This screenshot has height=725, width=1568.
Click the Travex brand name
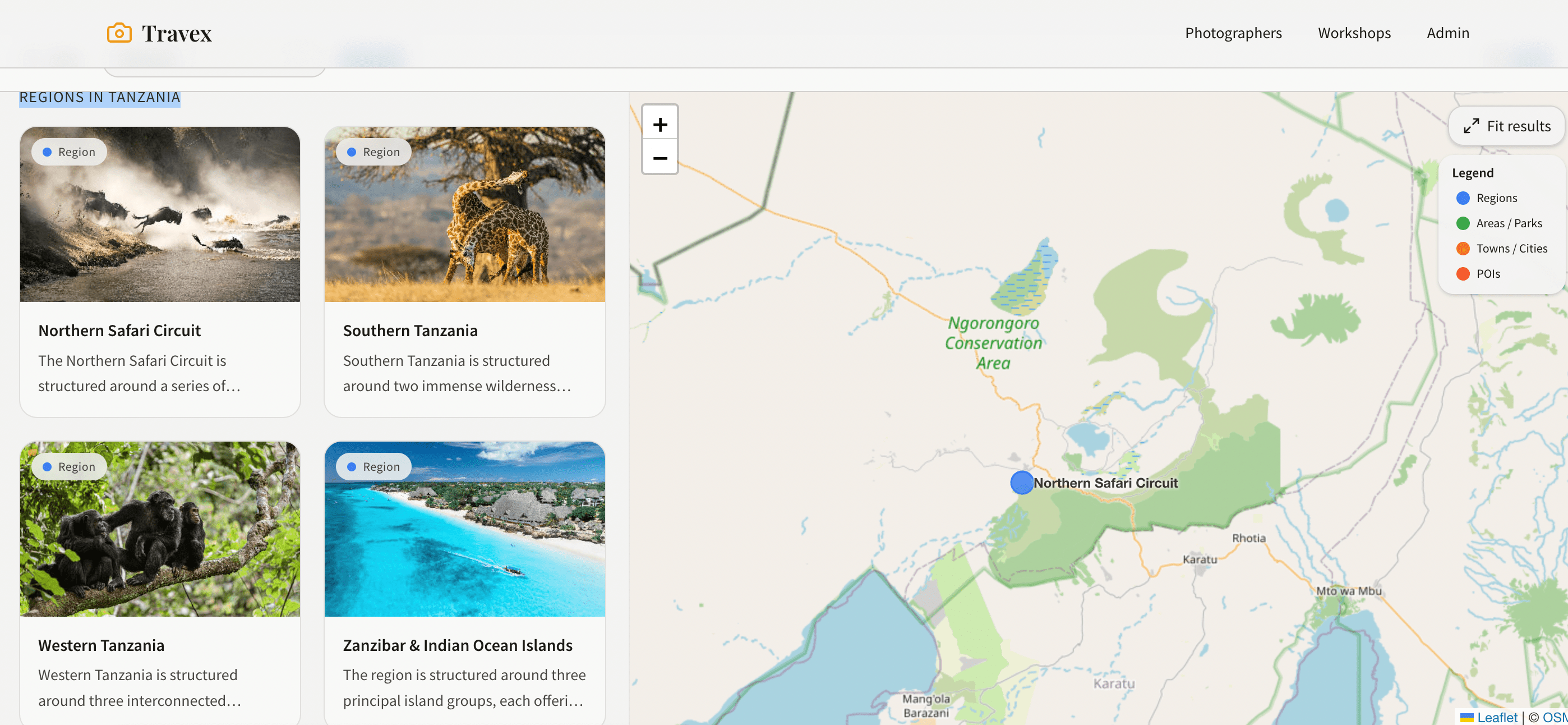[177, 33]
